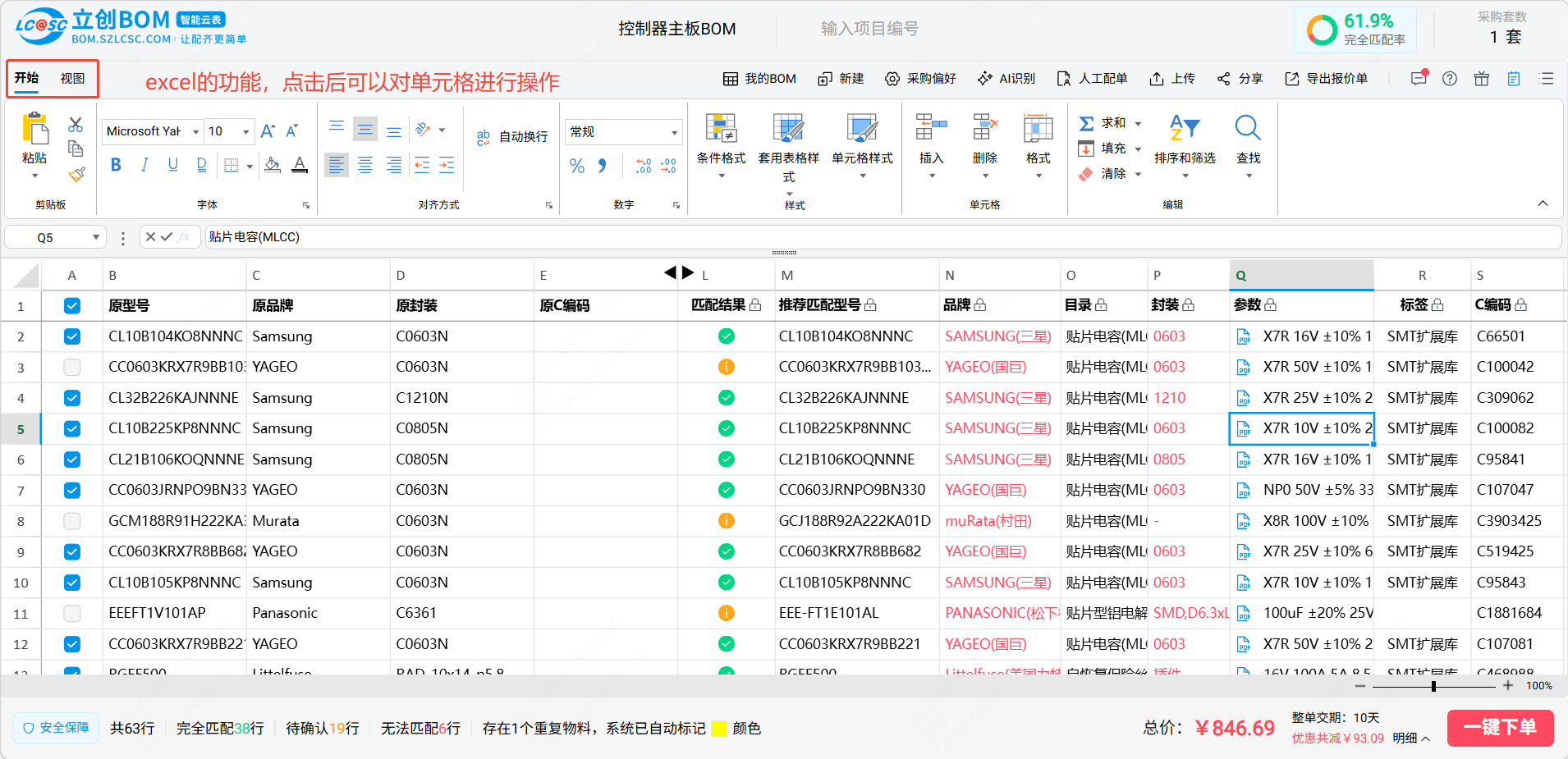Uncheck the row 2 checkbox
Viewport: 1568px width, 759px height.
coord(72,336)
